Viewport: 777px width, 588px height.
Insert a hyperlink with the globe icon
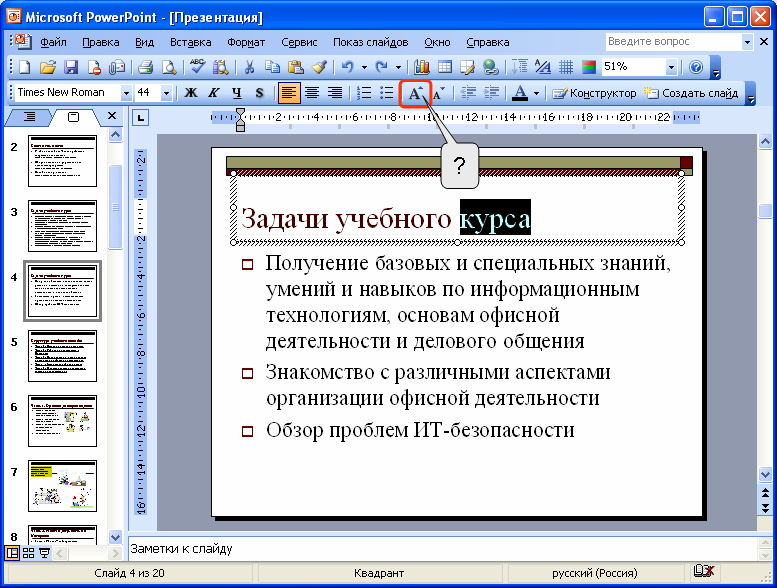click(x=491, y=67)
